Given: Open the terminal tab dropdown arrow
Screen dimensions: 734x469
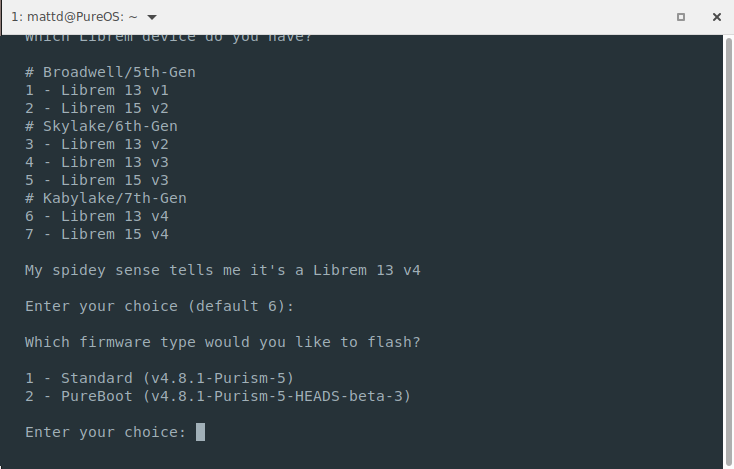Looking at the screenshot, I should click(152, 17).
